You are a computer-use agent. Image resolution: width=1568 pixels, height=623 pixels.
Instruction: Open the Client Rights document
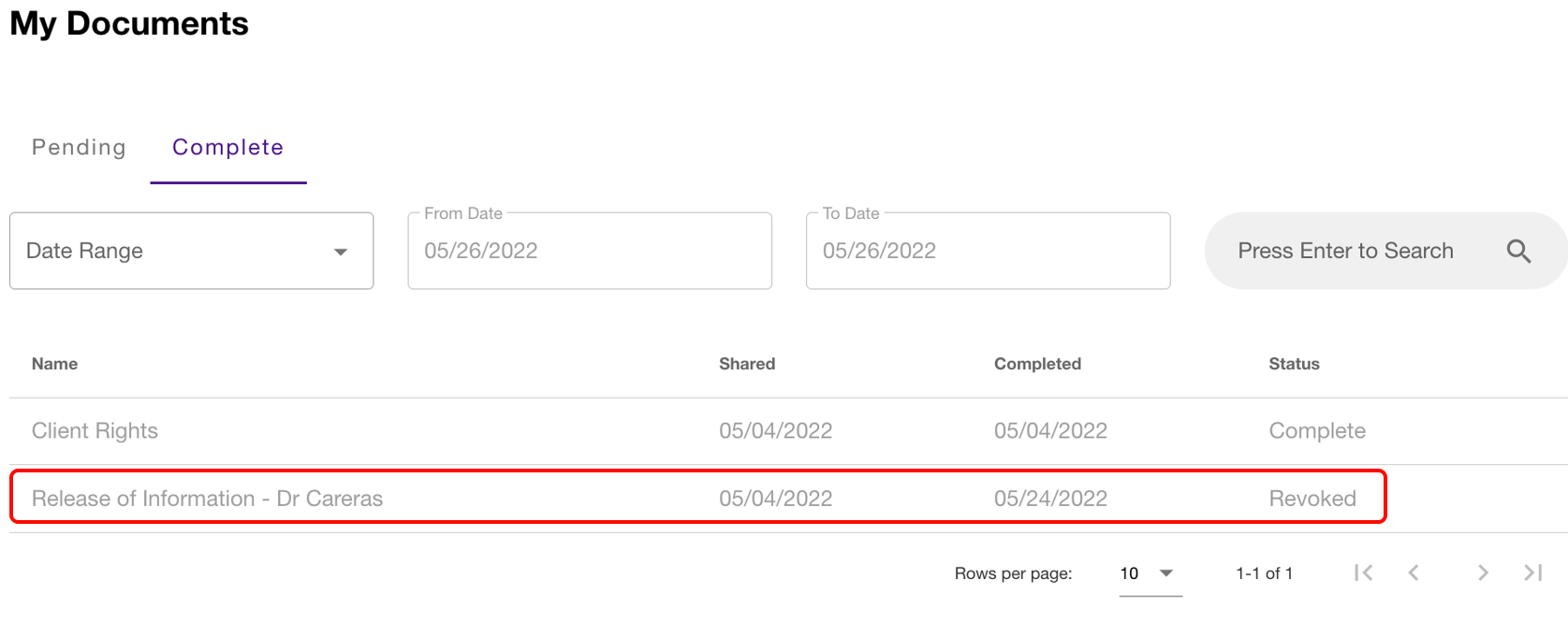pos(95,430)
